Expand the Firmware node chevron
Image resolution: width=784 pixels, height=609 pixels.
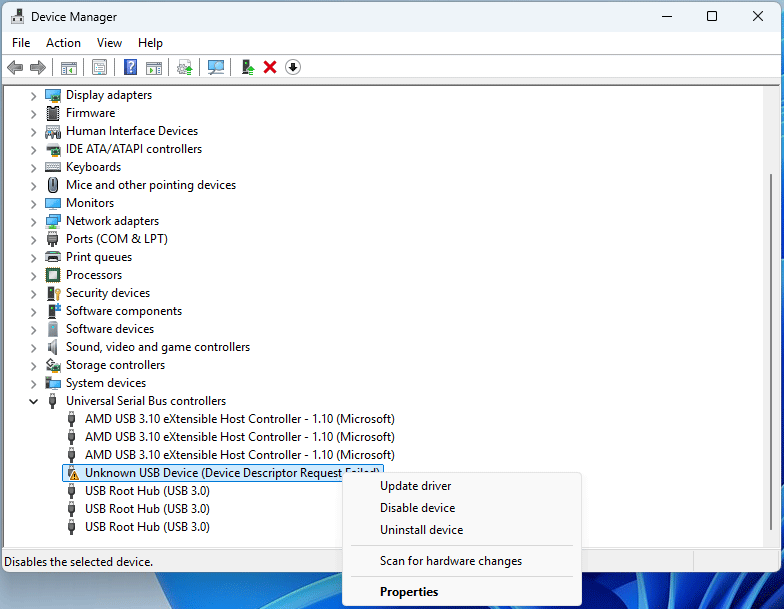coord(33,114)
